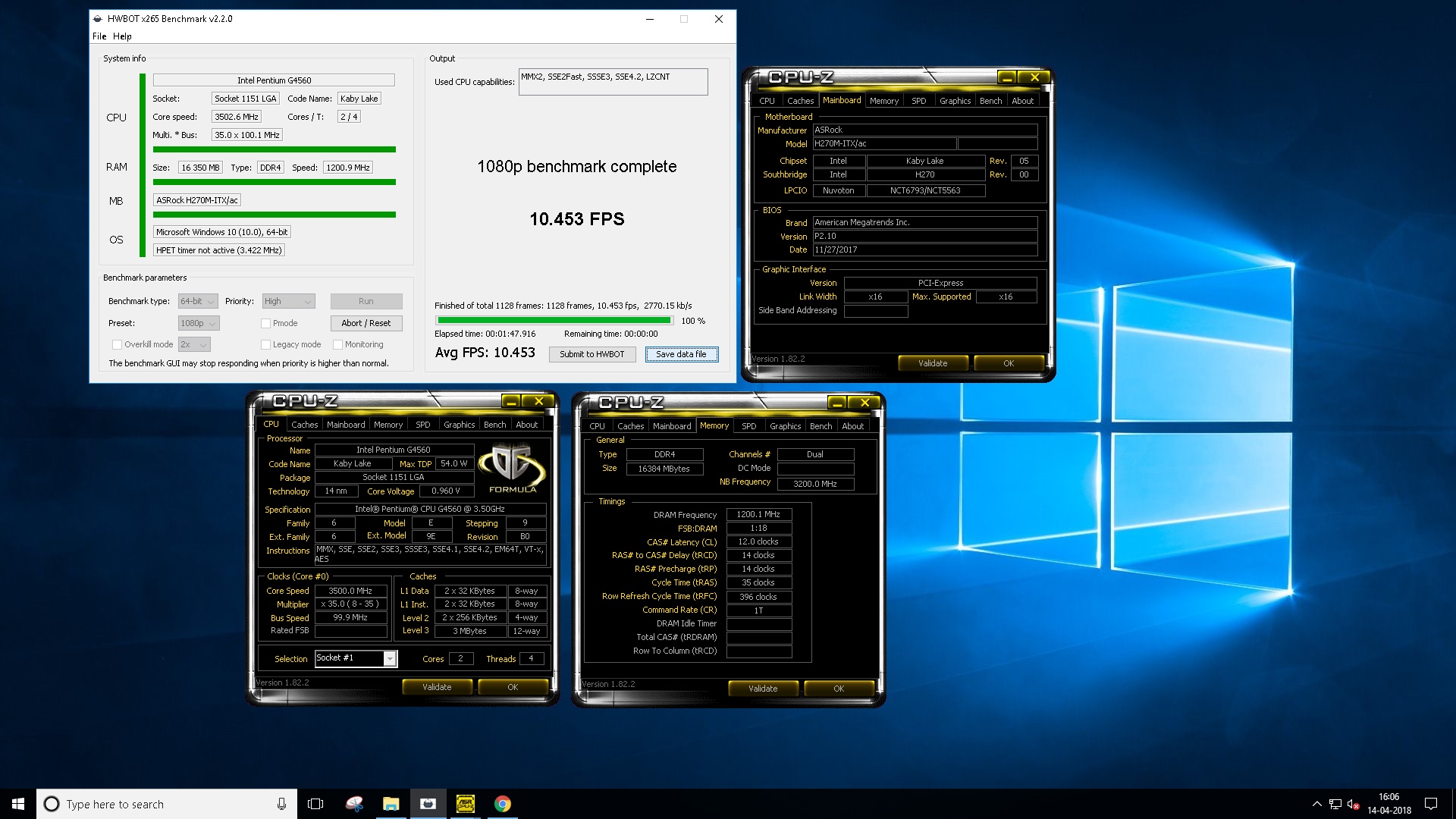This screenshot has height=819, width=1456.
Task: Click the DRAM Frequency 1200.1 MHz value
Action: pyautogui.click(x=758, y=514)
